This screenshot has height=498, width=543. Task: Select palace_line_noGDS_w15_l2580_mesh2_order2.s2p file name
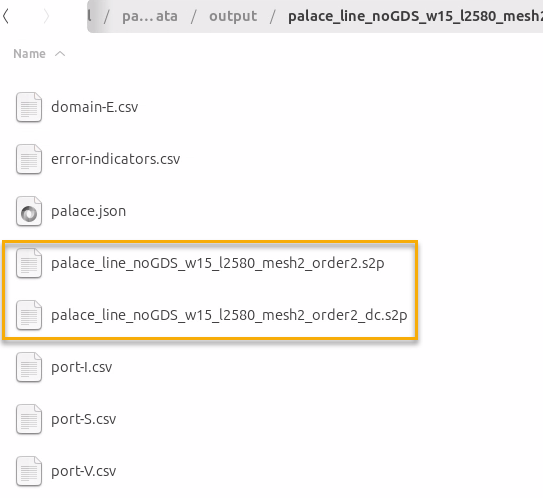pyautogui.click(x=218, y=263)
